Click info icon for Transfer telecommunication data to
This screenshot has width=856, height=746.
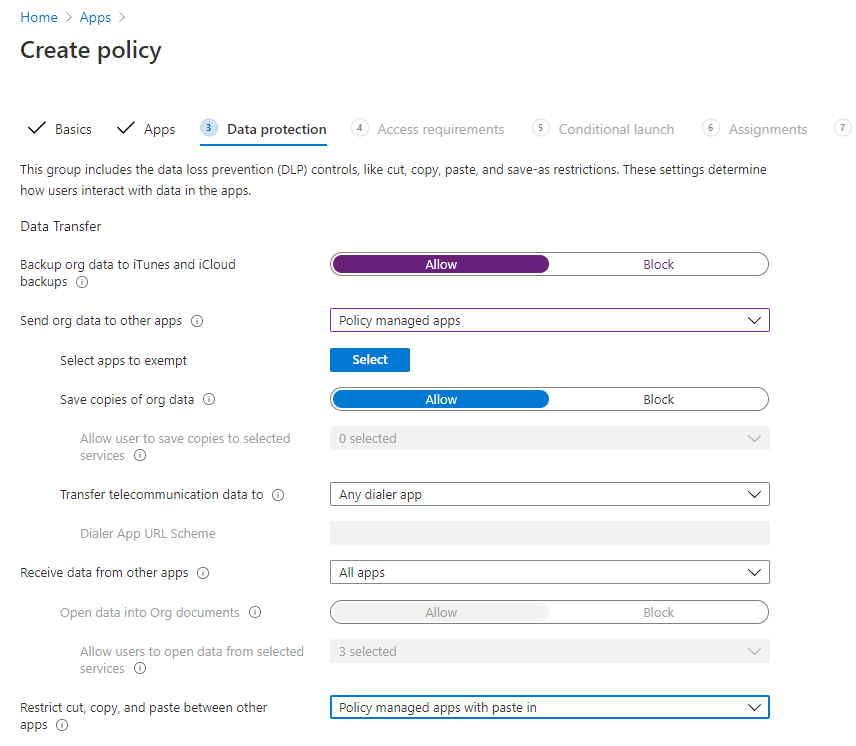click(x=278, y=495)
